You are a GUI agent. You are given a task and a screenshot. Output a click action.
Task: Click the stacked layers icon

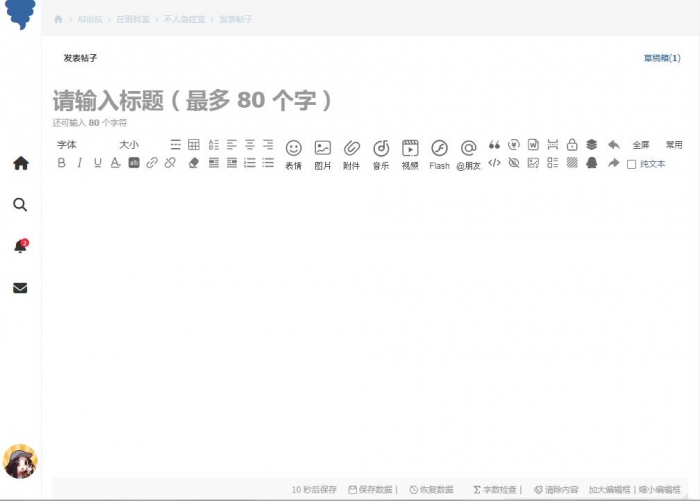592,145
